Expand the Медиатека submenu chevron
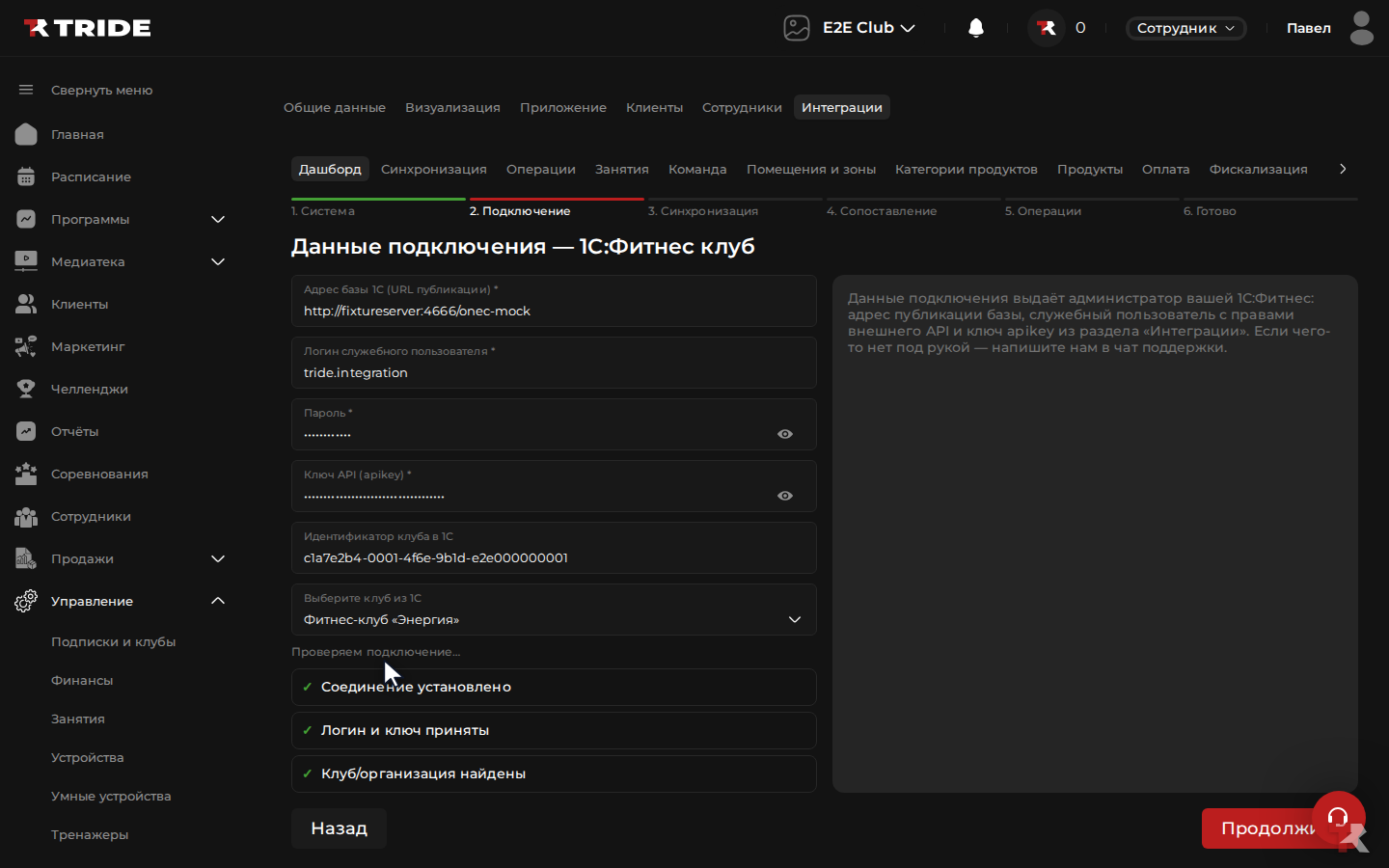The height and width of the screenshot is (868, 1389). click(x=218, y=261)
